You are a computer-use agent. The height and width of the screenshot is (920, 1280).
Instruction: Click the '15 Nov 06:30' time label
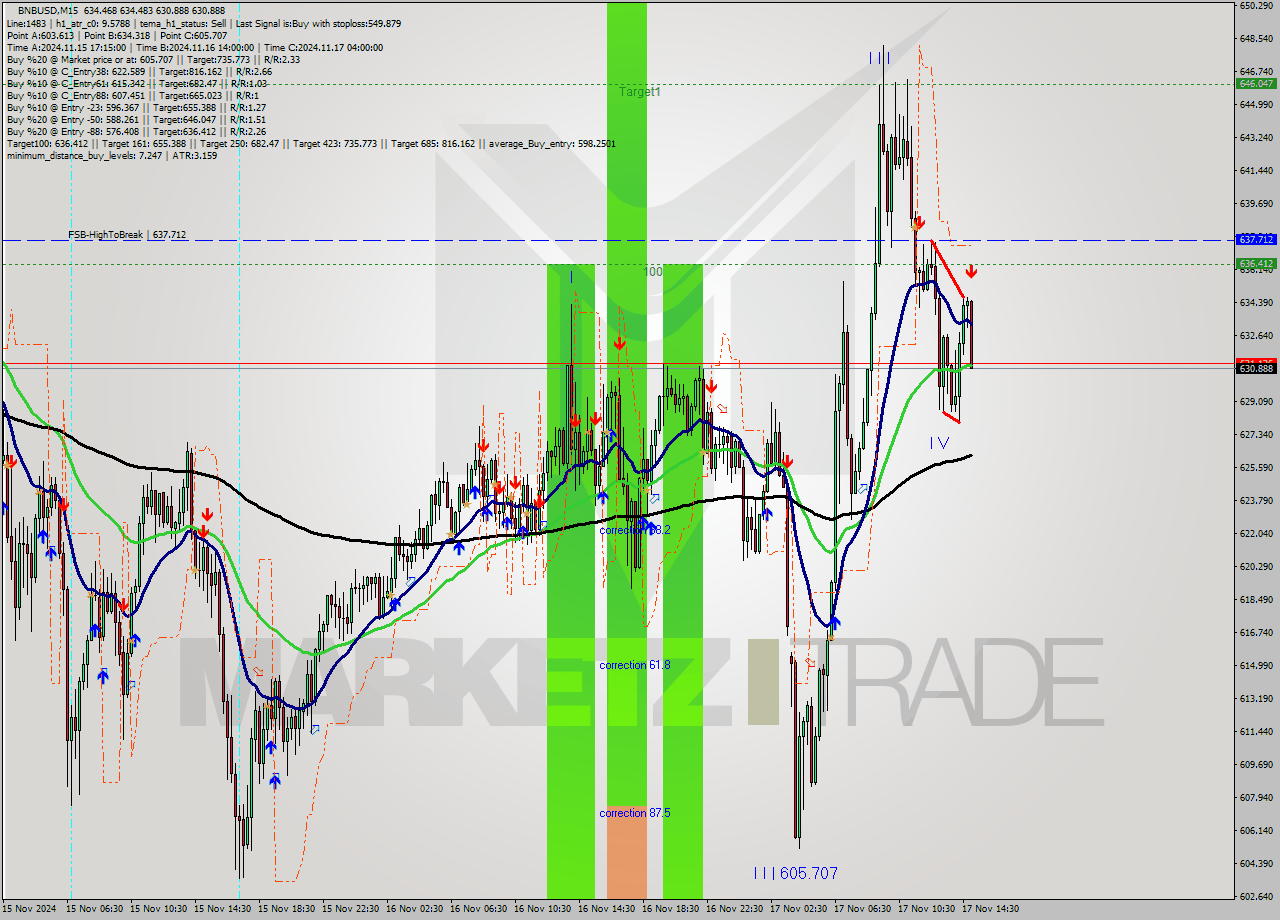click(x=95, y=909)
